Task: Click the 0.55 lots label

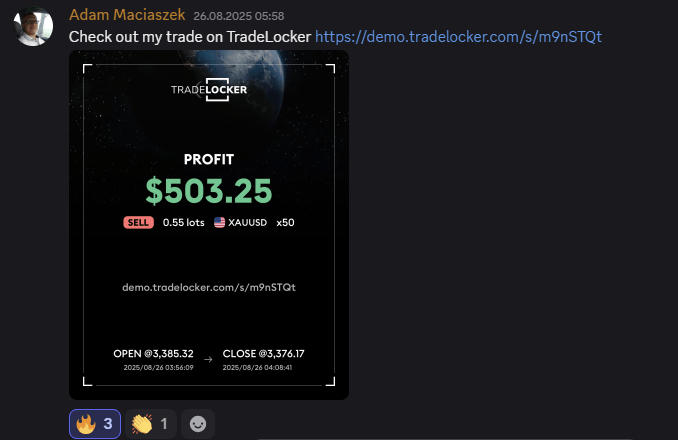Action: pos(183,223)
